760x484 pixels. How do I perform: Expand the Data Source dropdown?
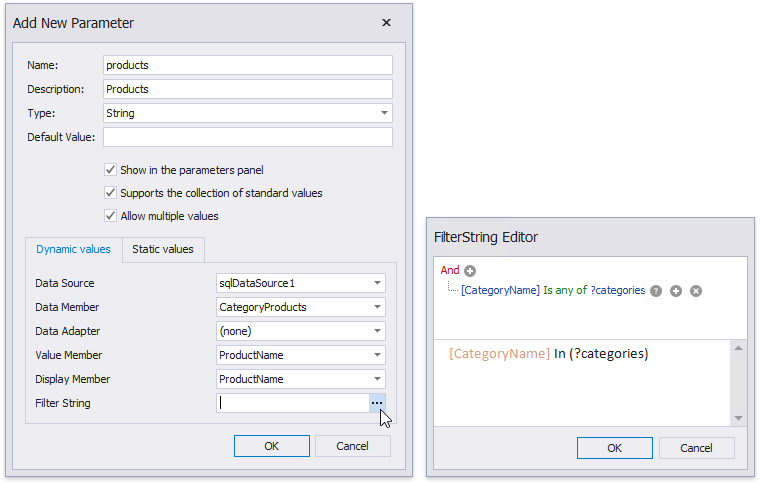[x=376, y=283]
